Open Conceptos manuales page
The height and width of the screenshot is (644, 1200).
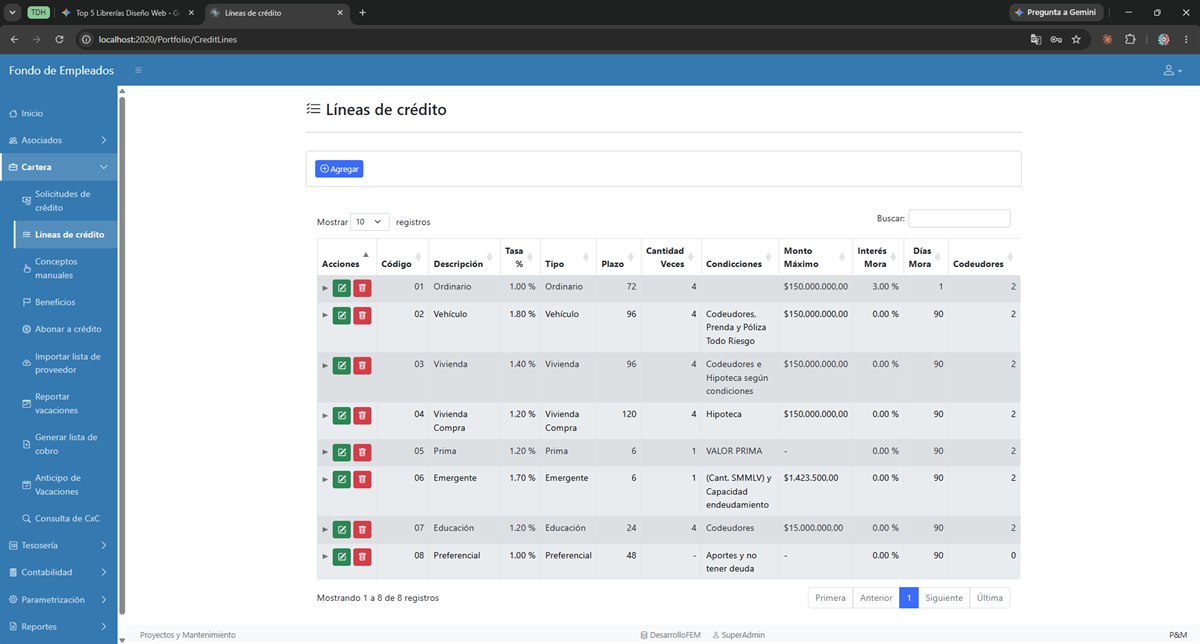click(65, 268)
